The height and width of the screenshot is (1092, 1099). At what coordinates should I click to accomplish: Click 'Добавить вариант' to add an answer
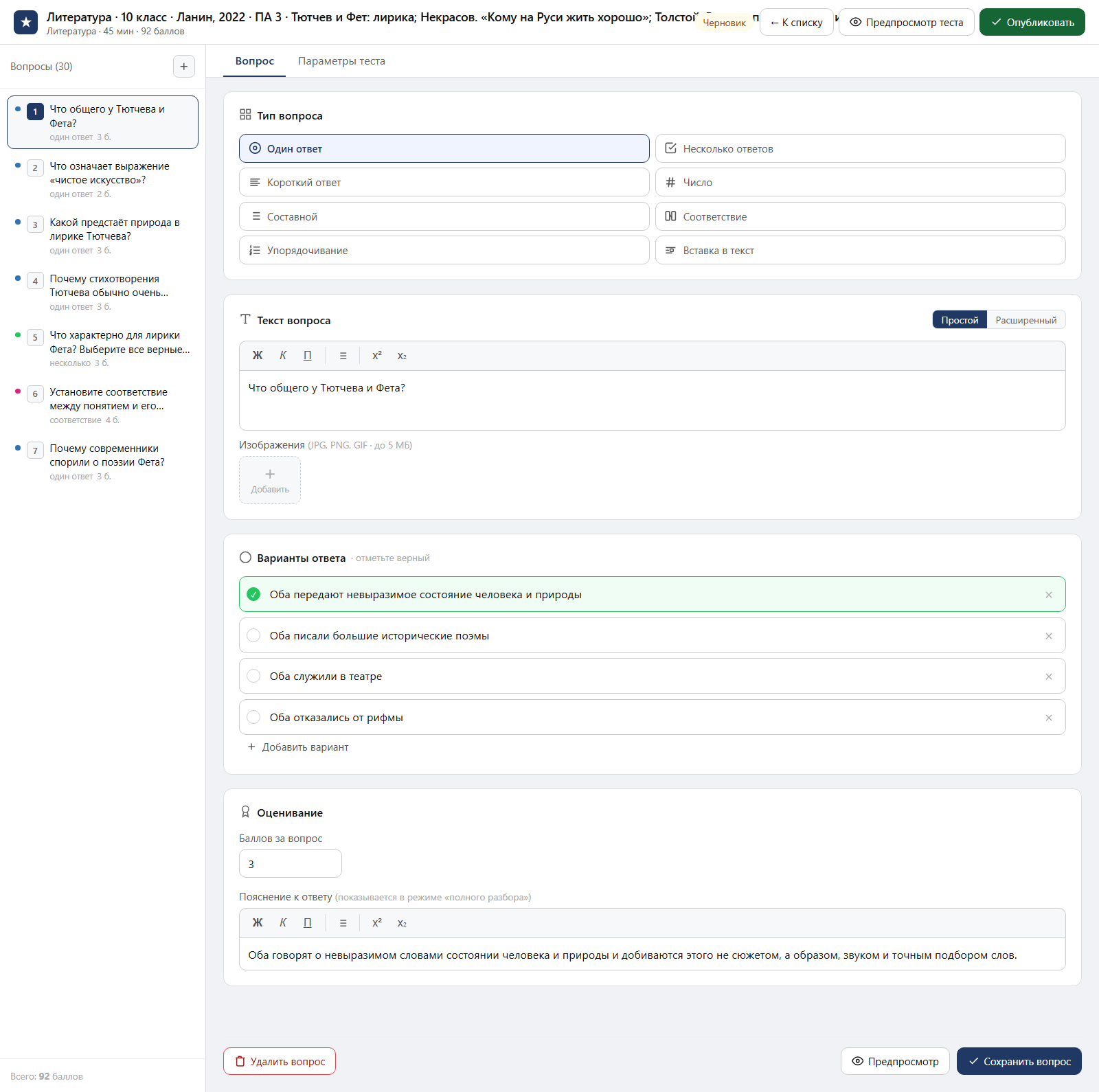[x=298, y=747]
